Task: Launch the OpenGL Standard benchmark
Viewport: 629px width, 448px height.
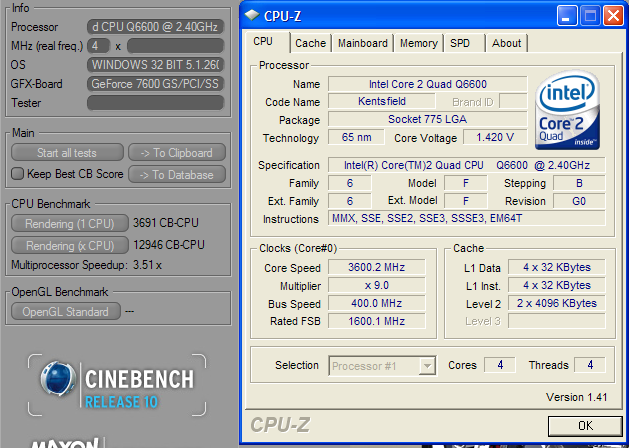Action: coord(66,311)
